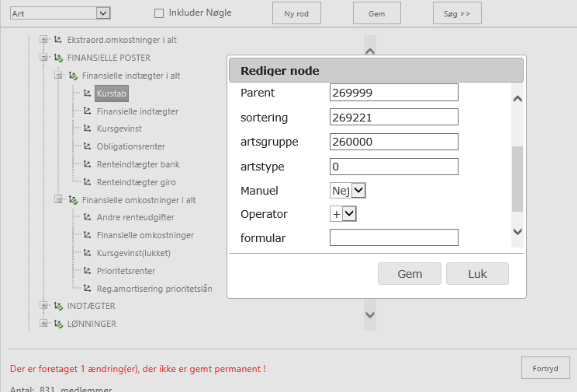Screen dimensions: 577x392
Task: Click icon next to Ekstraord.omkostninger i alt
Action: [58, 39]
